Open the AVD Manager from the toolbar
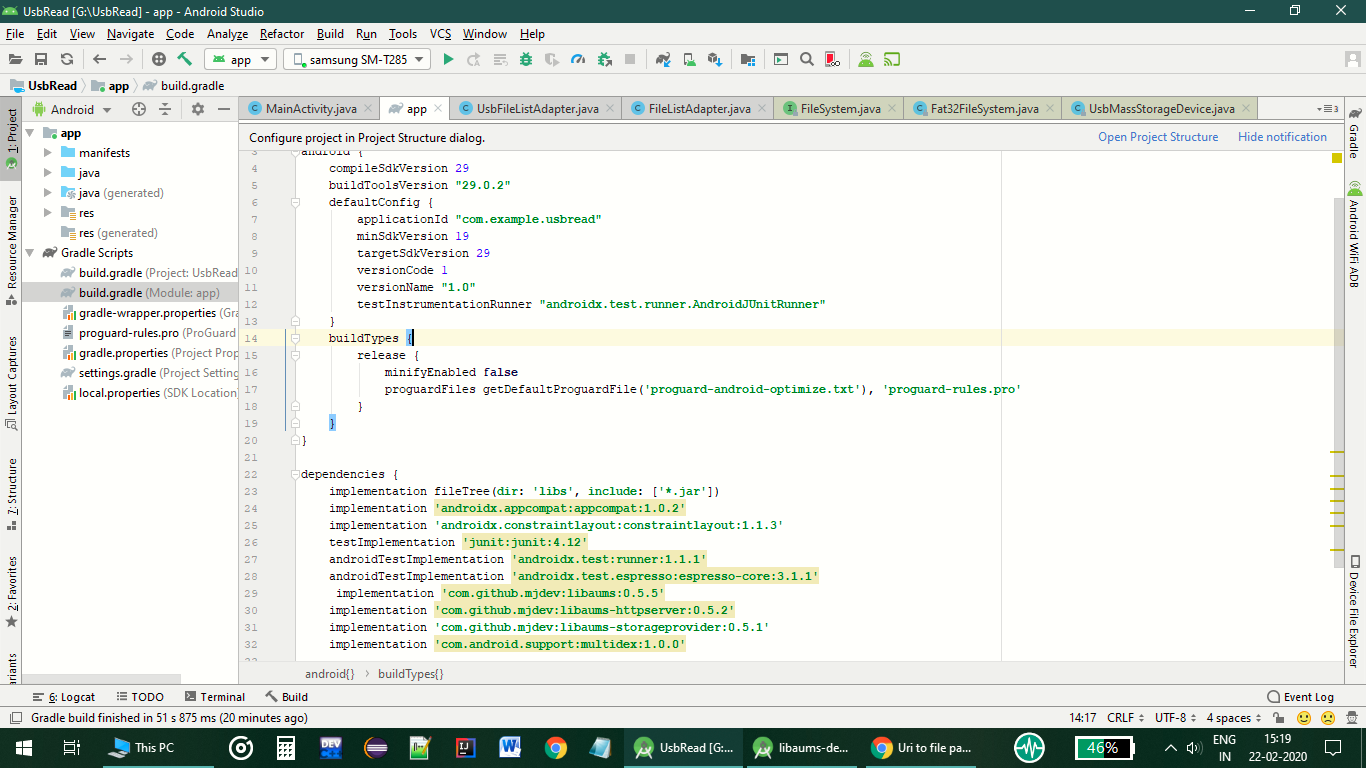The image size is (1366, 768). 690,59
